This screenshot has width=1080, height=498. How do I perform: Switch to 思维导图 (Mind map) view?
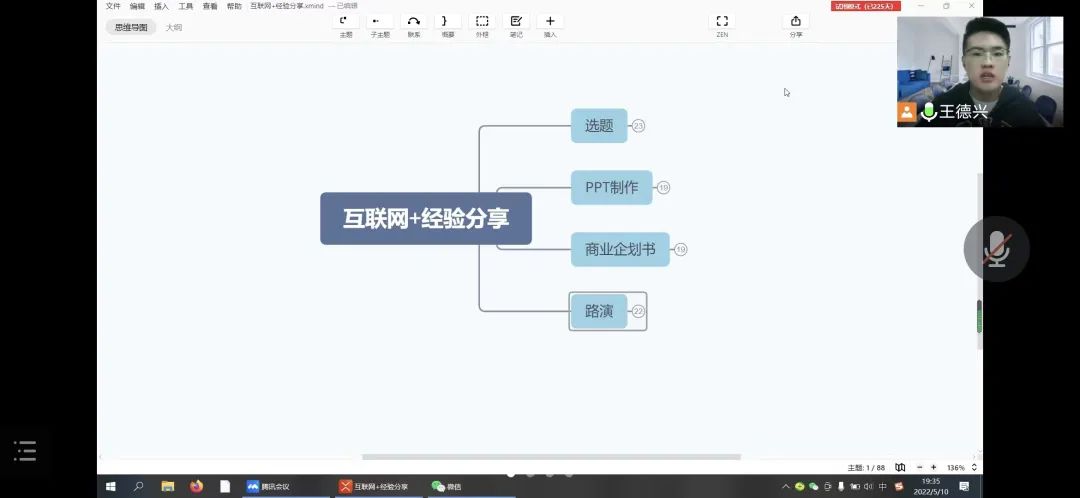[131, 27]
